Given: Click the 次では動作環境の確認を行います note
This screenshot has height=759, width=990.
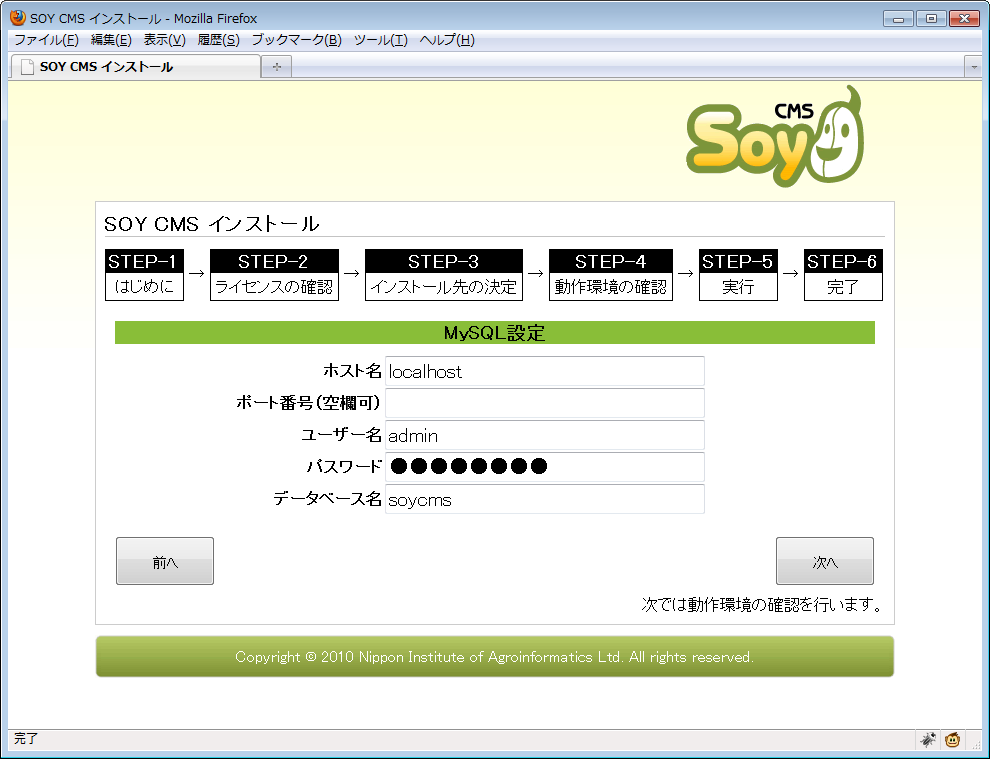Looking at the screenshot, I should pos(761,604).
